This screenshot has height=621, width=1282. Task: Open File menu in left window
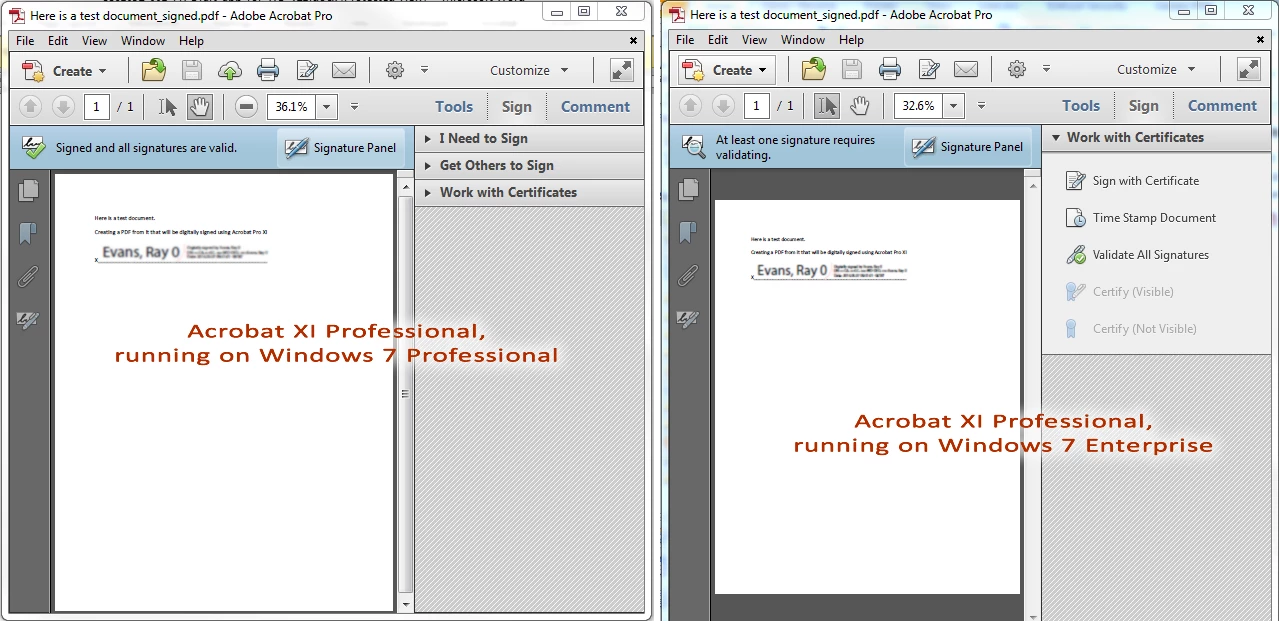click(25, 41)
